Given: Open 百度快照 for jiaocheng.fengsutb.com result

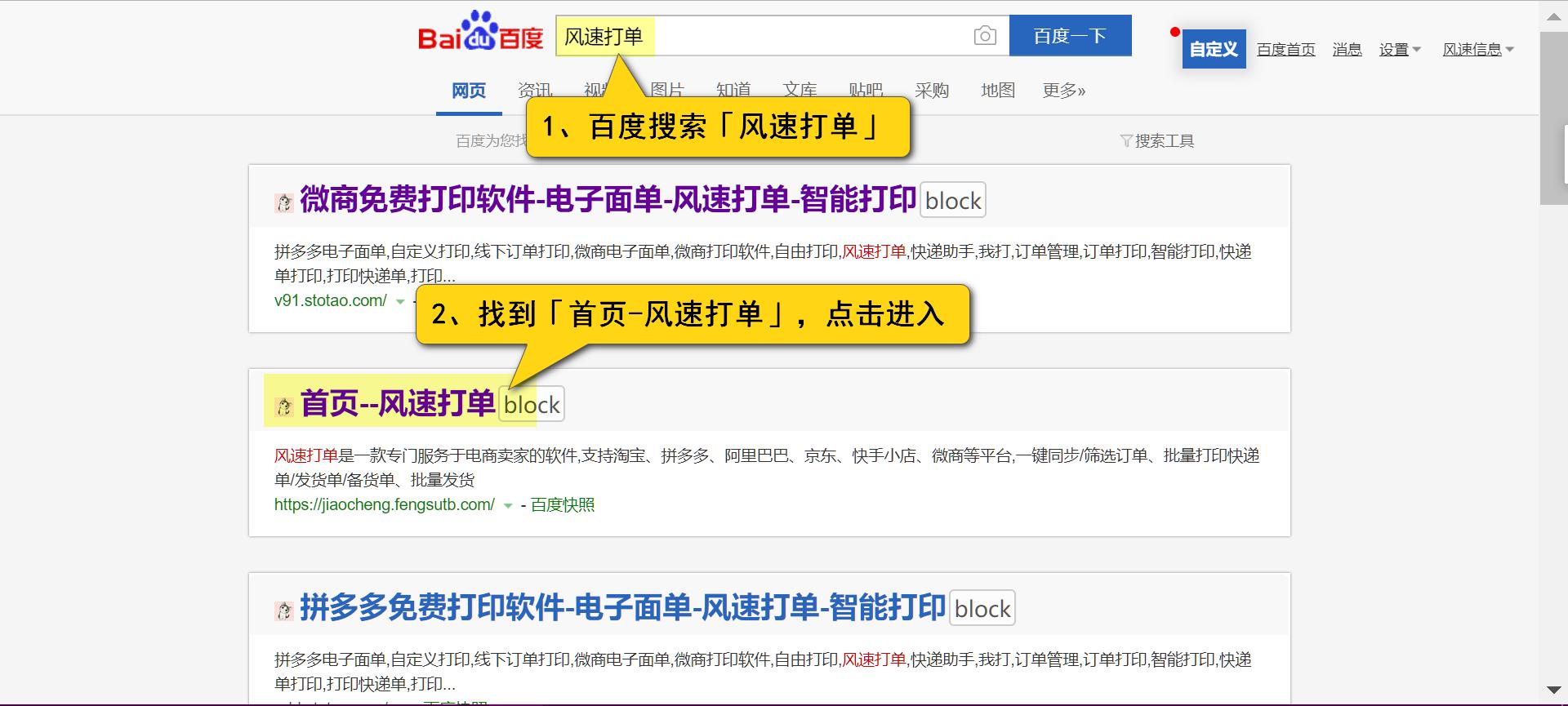Looking at the screenshot, I should pos(563,504).
